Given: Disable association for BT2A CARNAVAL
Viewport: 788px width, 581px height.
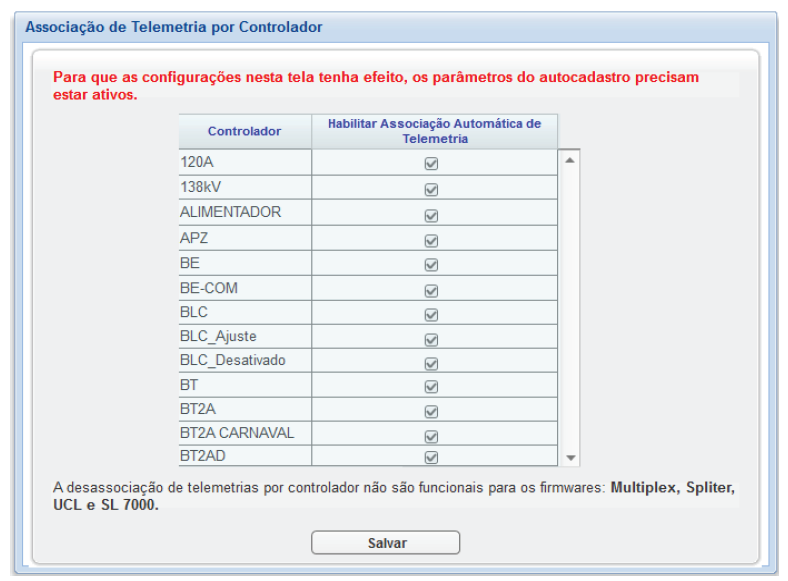Looking at the screenshot, I should pos(432,436).
